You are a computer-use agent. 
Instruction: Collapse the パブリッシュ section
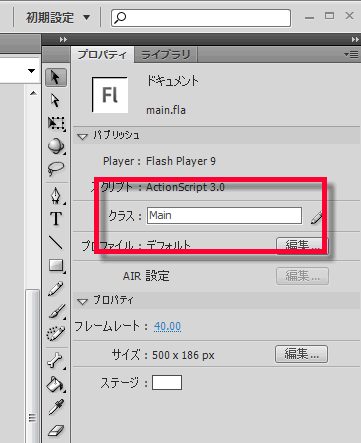point(82,136)
